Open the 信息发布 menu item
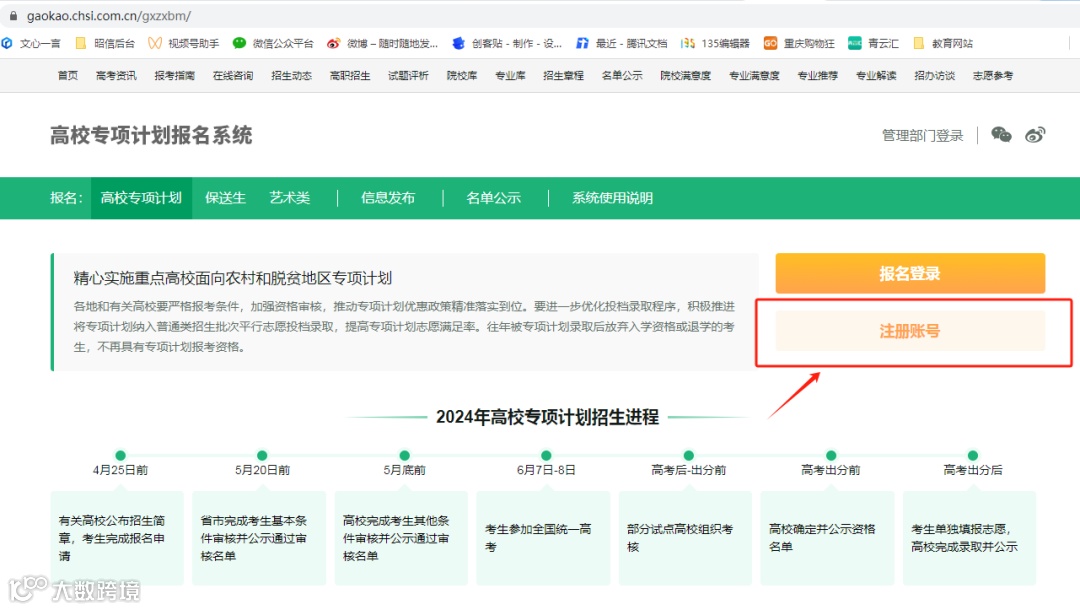The image size is (1080, 610). pyautogui.click(x=388, y=198)
